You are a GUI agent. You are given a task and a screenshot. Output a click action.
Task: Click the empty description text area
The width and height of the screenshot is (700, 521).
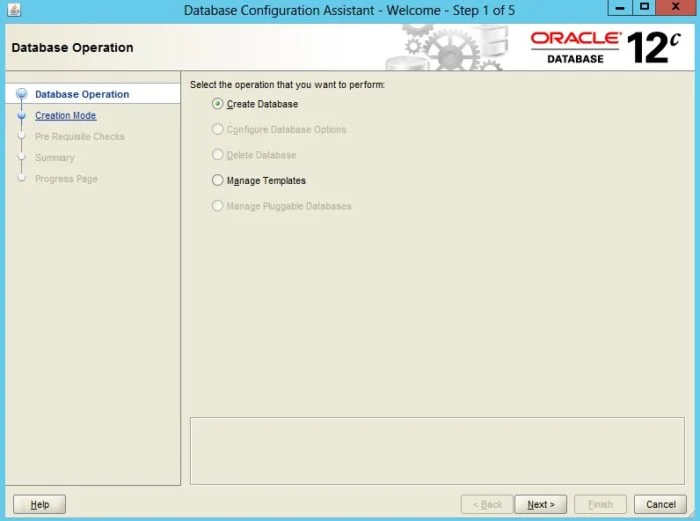tap(437, 451)
